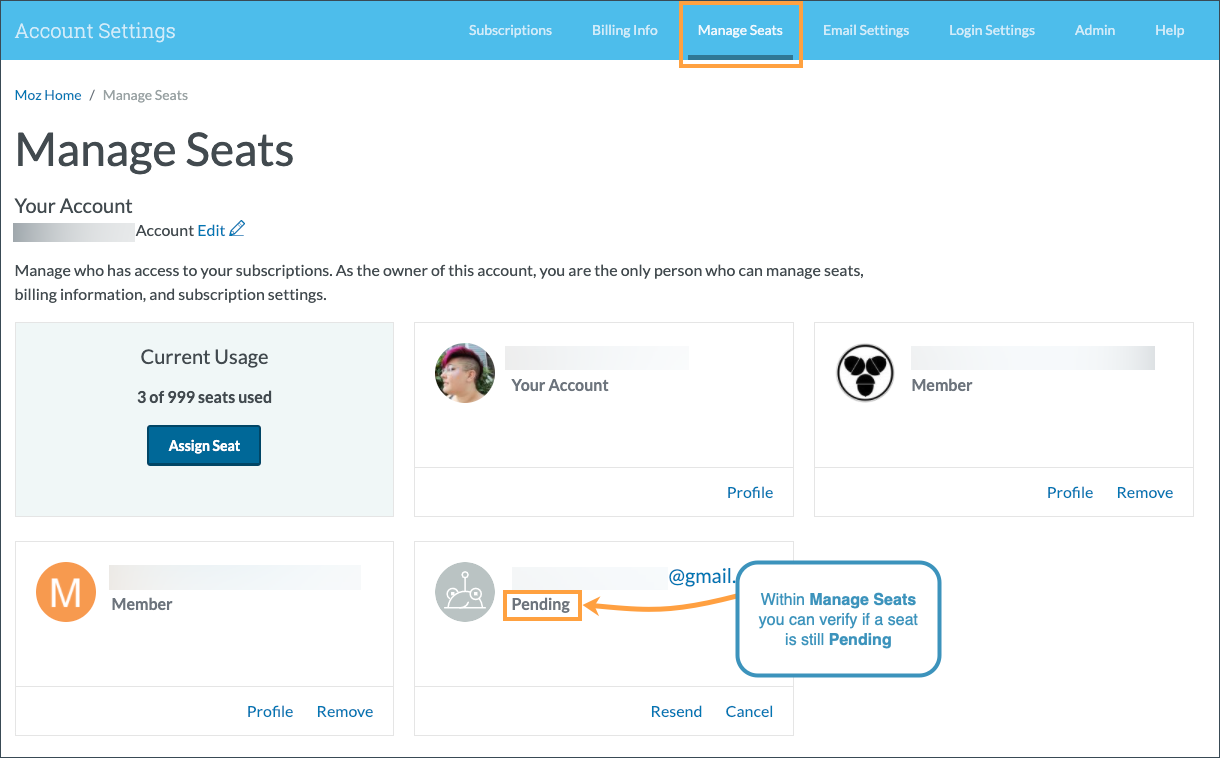
Task: Switch to the Manage Seats tab
Action: (740, 30)
